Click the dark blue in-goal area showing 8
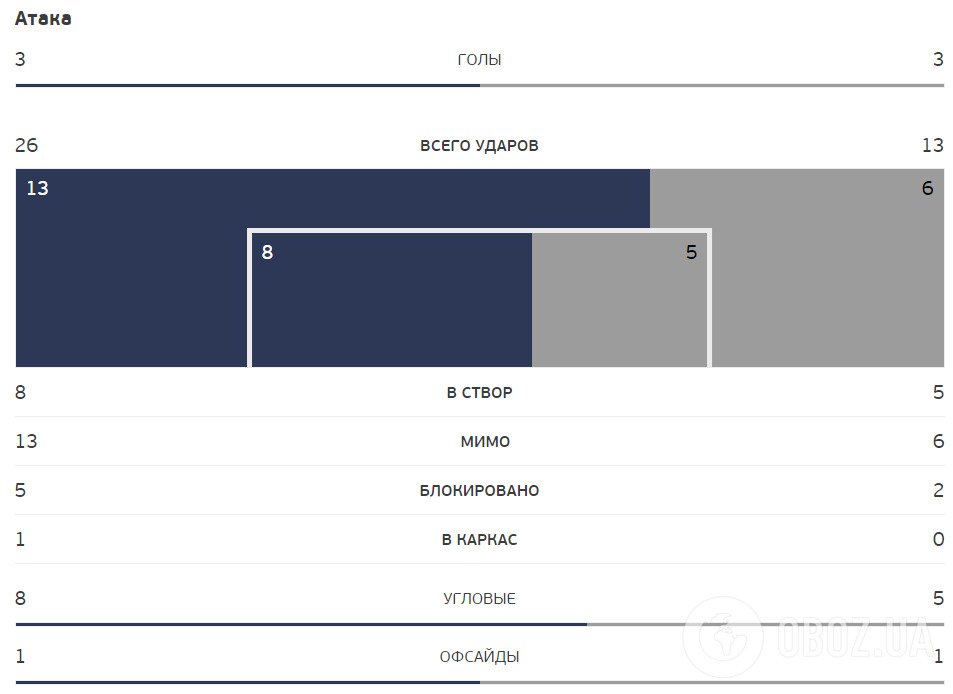This screenshot has height=694, width=953. [390, 300]
